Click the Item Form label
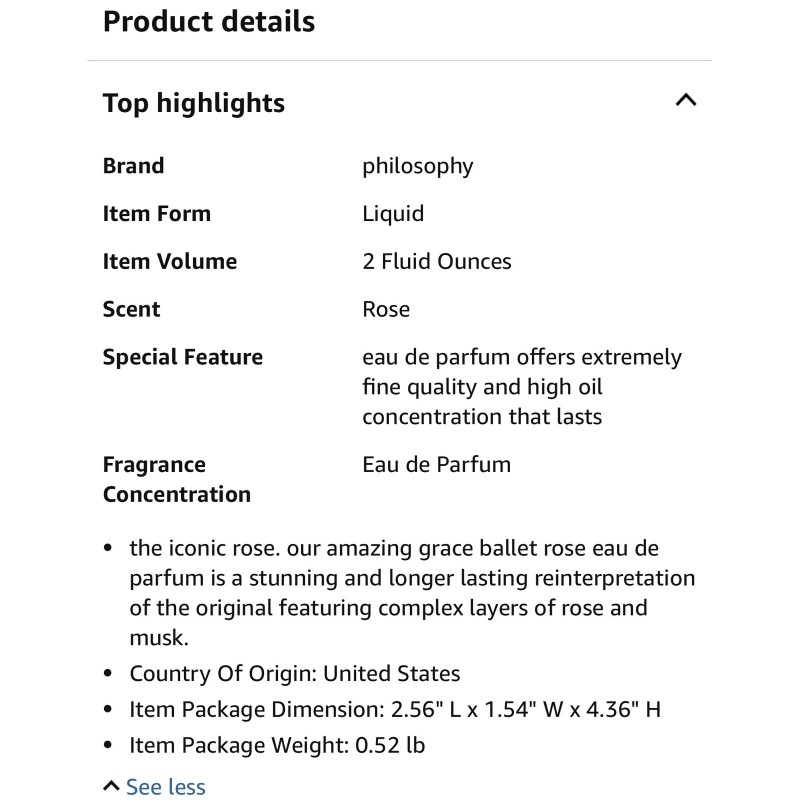 pos(156,214)
